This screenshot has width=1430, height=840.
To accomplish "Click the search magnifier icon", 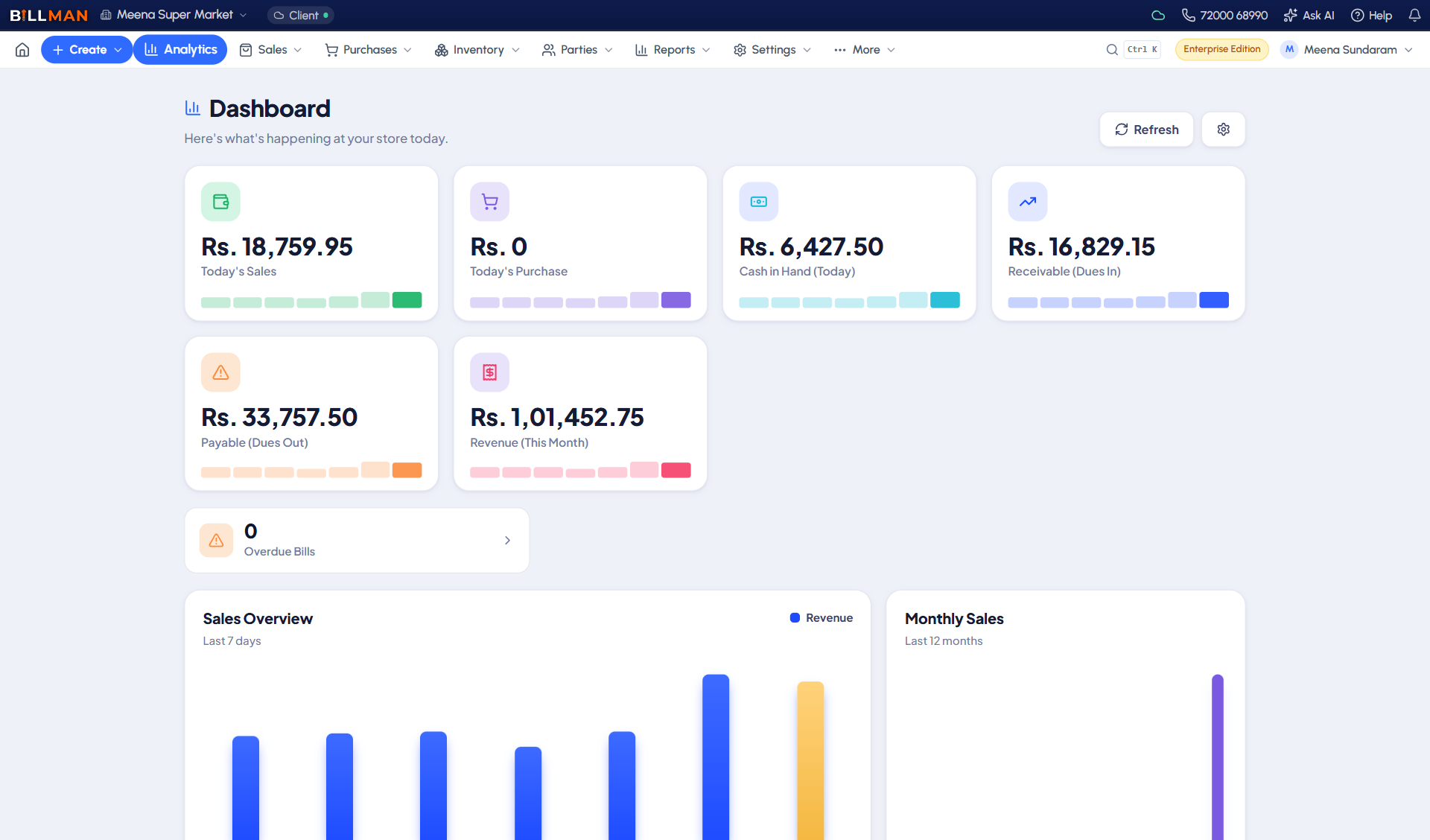I will (1112, 50).
